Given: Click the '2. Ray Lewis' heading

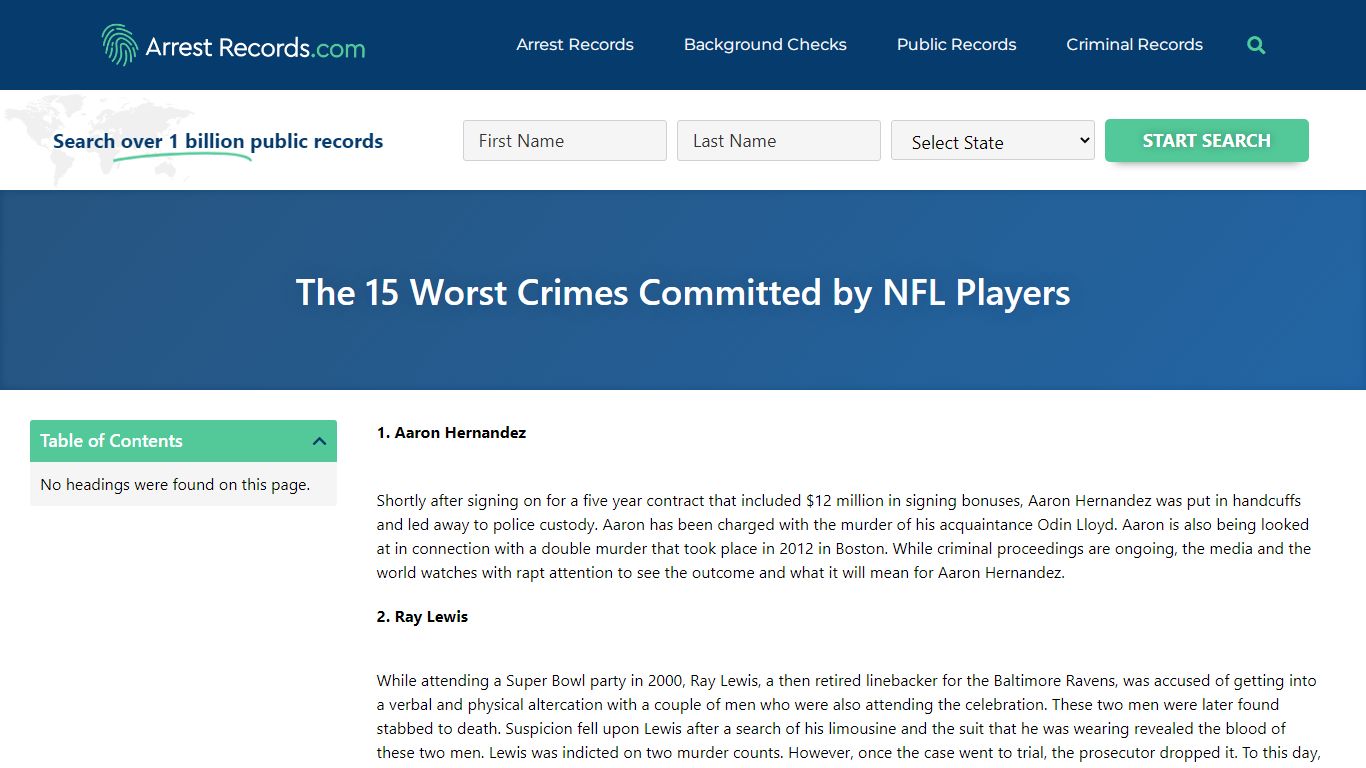Looking at the screenshot, I should 422,617.
